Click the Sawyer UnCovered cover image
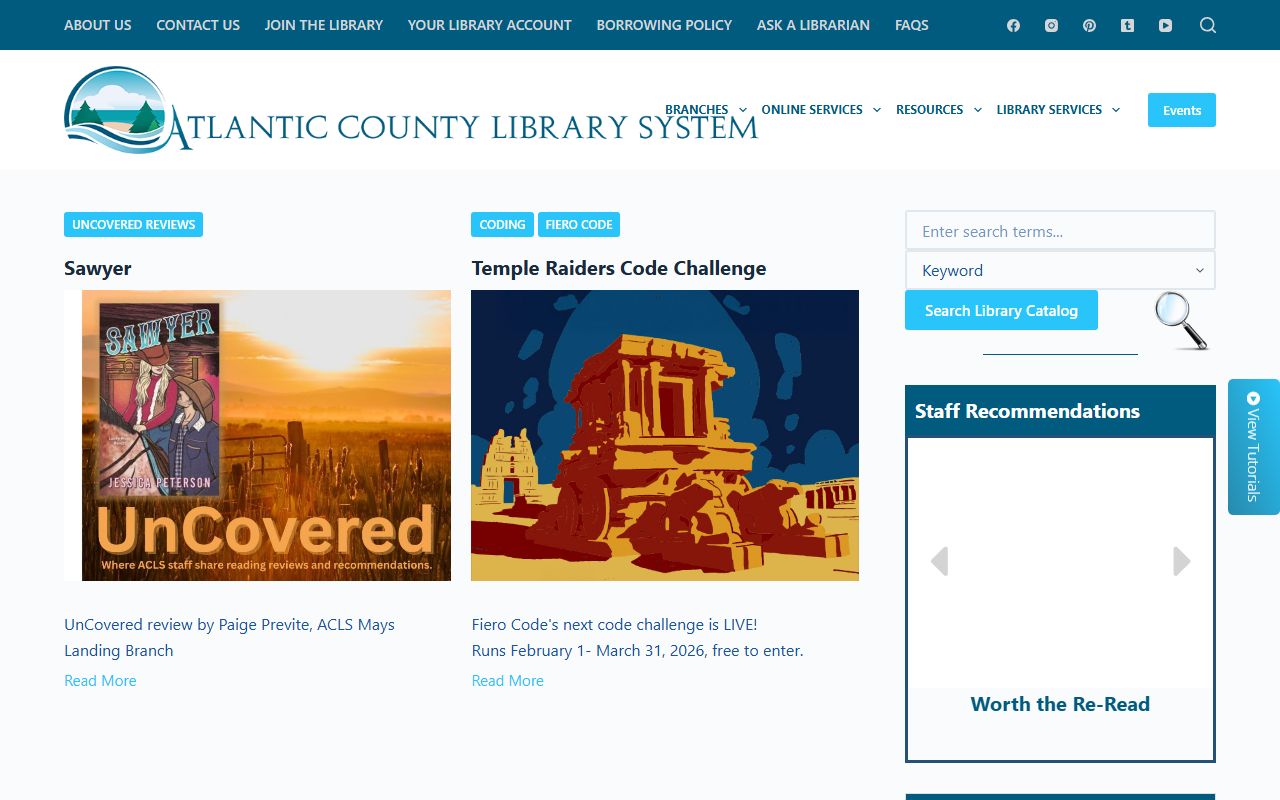 coord(257,435)
